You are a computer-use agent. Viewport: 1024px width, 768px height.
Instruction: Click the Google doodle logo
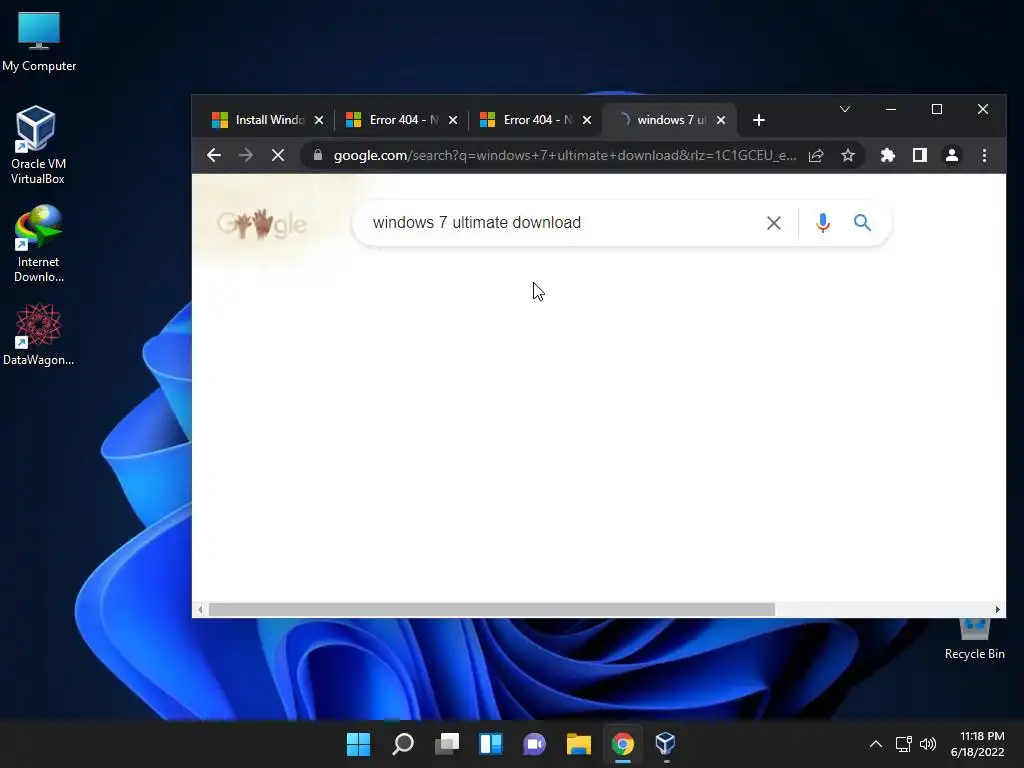pos(261,224)
